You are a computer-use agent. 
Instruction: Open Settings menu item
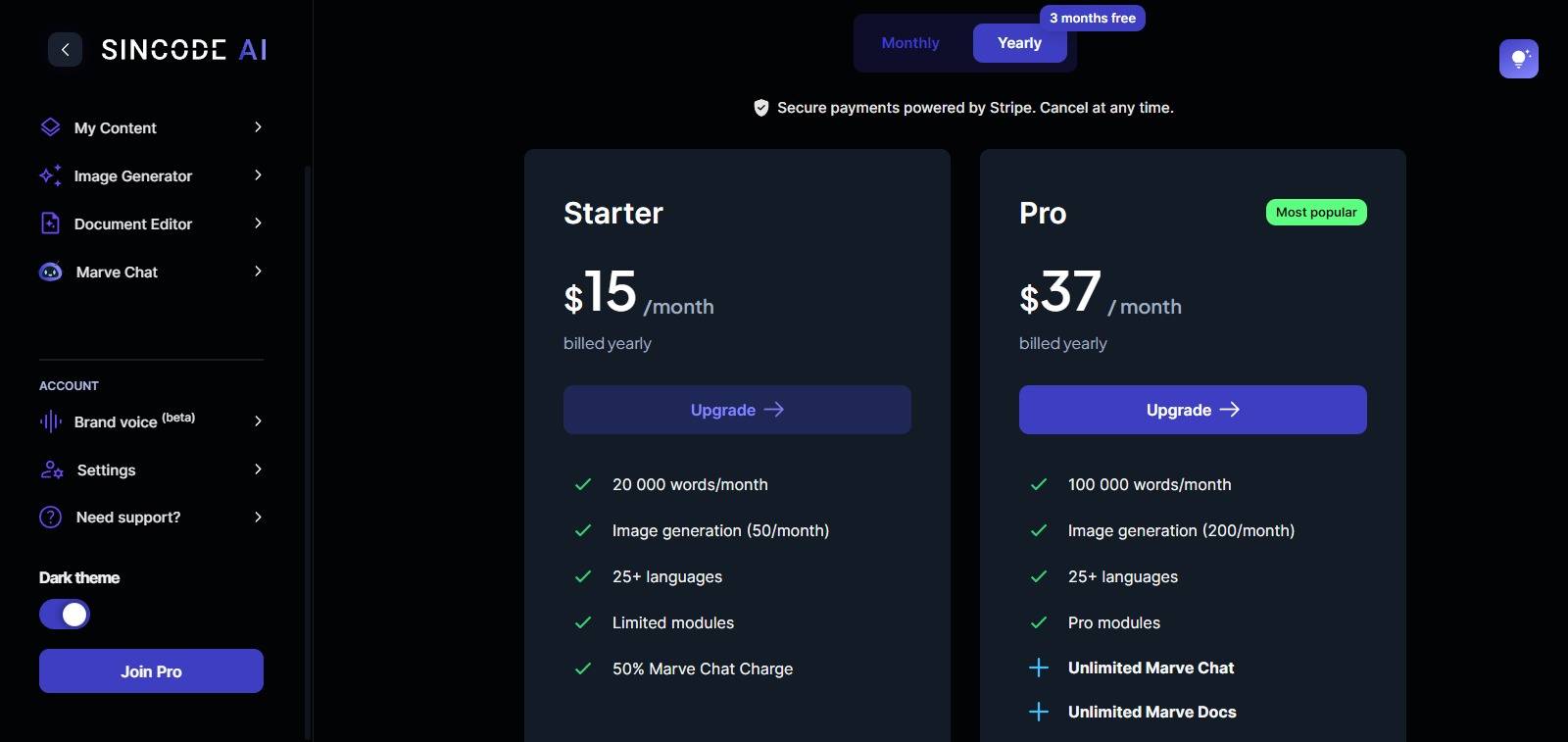[151, 470]
